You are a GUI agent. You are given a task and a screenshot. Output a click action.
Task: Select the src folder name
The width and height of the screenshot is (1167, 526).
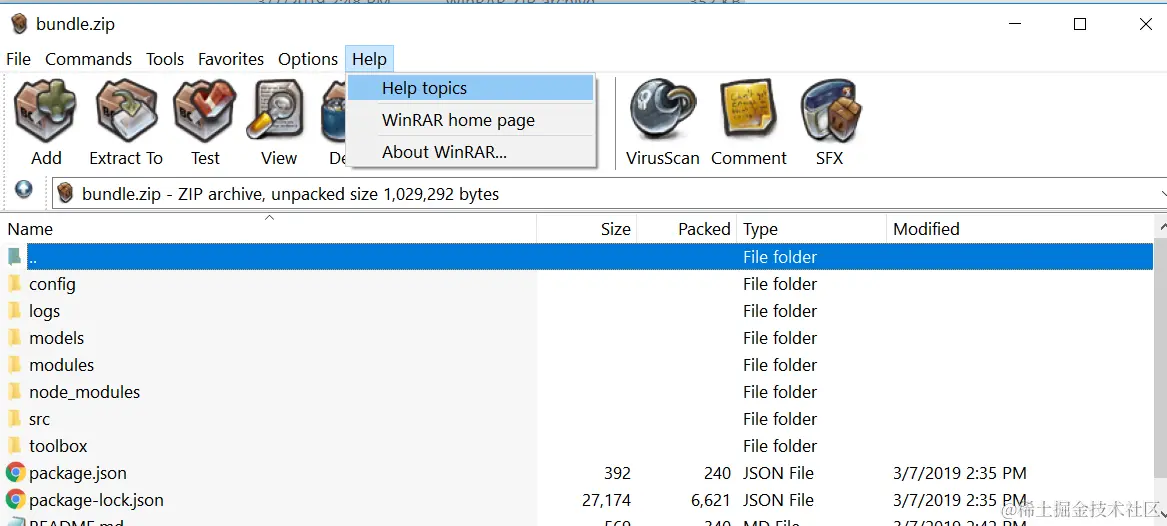tap(39, 419)
